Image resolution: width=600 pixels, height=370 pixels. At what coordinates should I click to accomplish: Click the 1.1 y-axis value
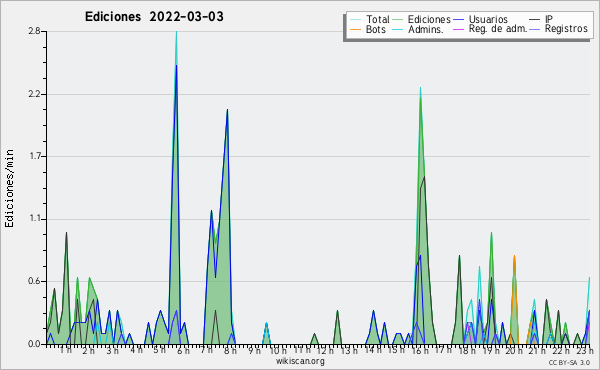[x=34, y=219]
